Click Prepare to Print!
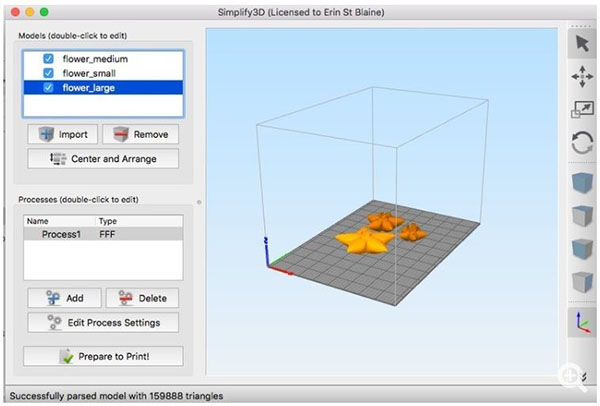This screenshot has height=406, width=600. (x=103, y=356)
